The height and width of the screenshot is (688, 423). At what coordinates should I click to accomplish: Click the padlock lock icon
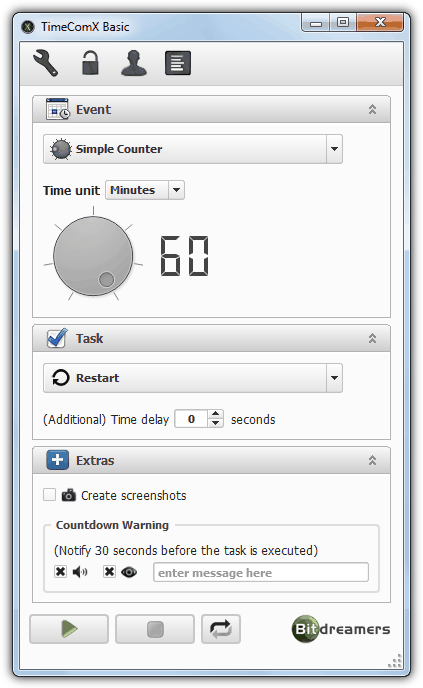(x=90, y=62)
